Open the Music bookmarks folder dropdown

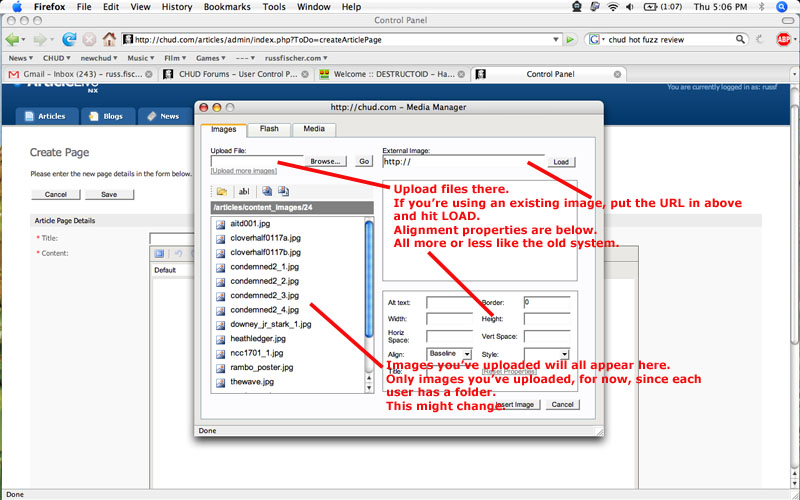(140, 58)
